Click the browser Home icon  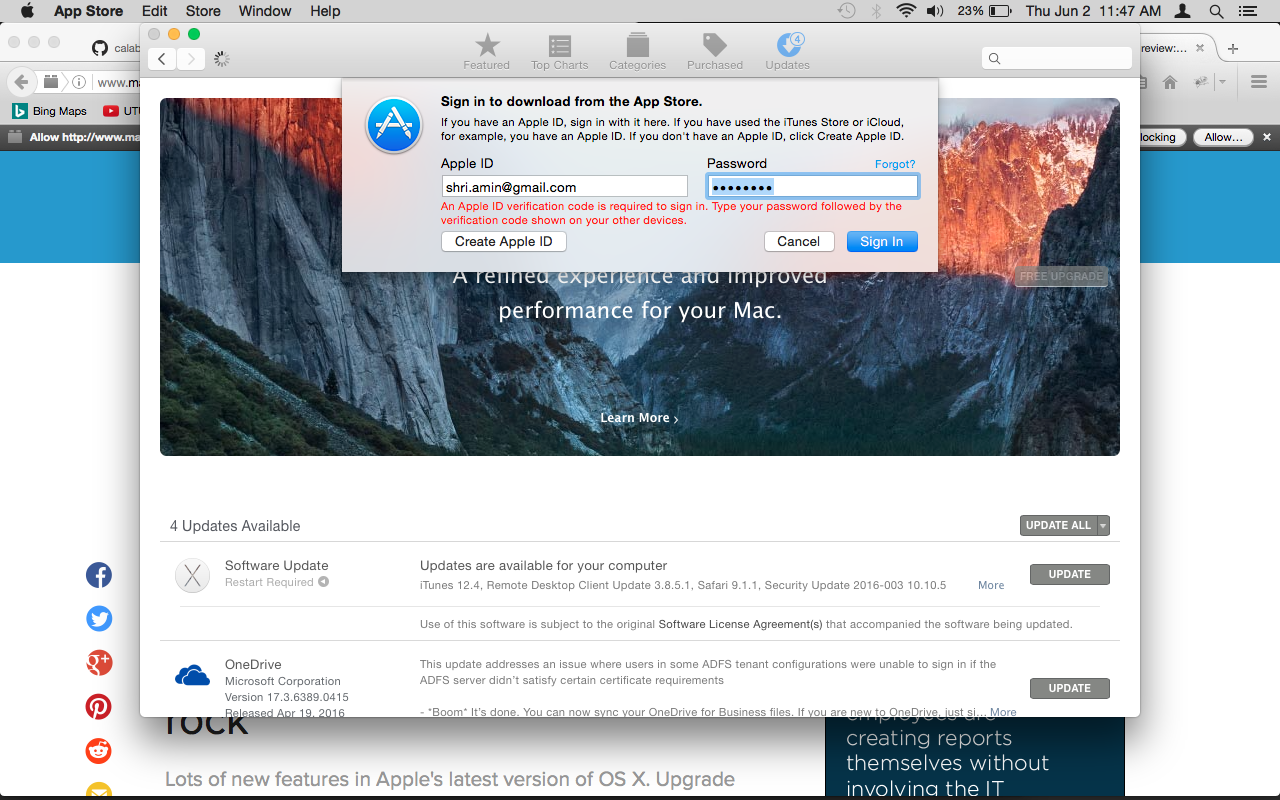1169,82
